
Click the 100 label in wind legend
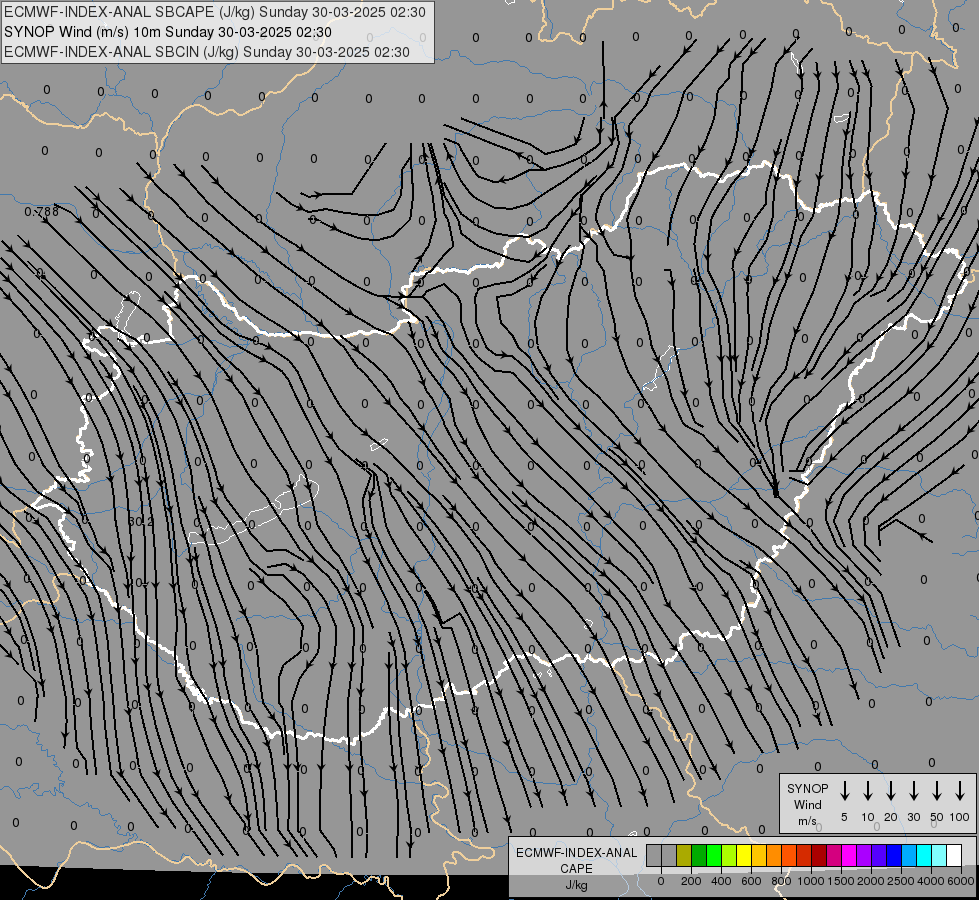(x=960, y=817)
